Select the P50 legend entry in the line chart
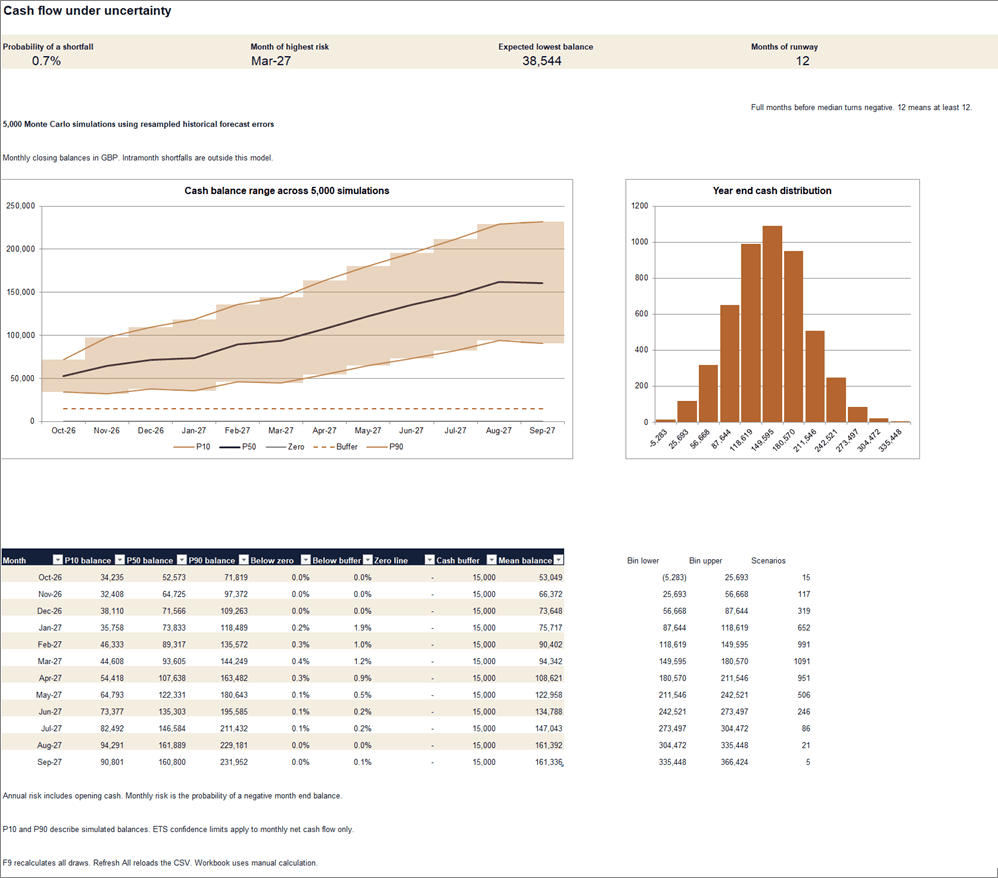 (238, 447)
